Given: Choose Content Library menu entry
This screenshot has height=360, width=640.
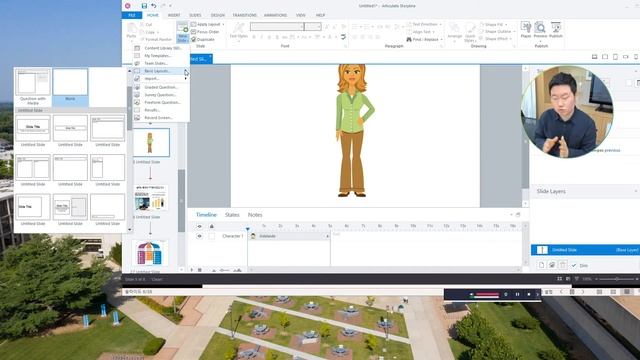Looking at the screenshot, I should click(161, 48).
